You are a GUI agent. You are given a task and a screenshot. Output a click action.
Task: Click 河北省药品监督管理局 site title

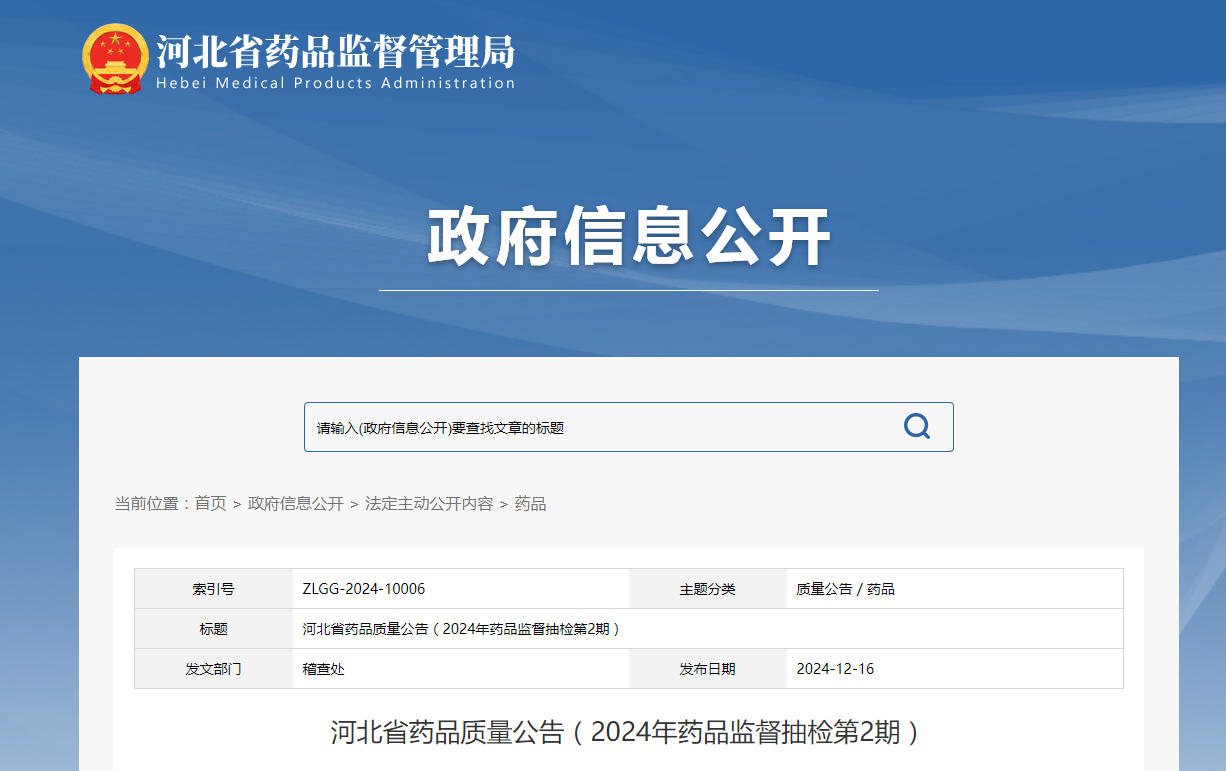pyautogui.click(x=336, y=50)
